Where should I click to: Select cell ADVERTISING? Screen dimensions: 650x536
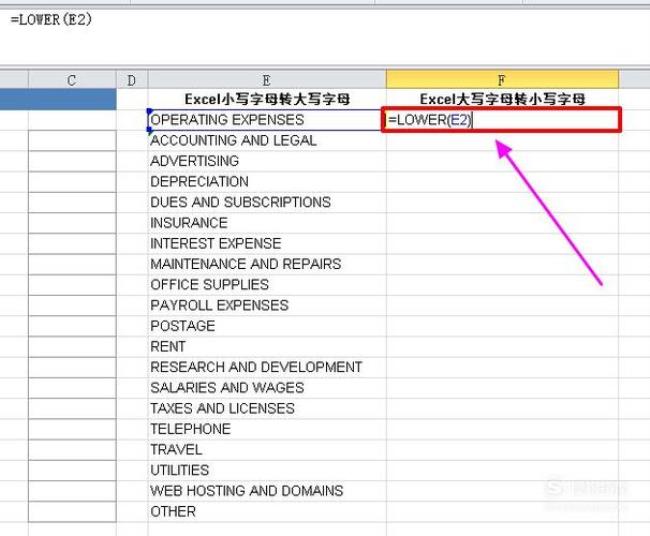coord(267,161)
